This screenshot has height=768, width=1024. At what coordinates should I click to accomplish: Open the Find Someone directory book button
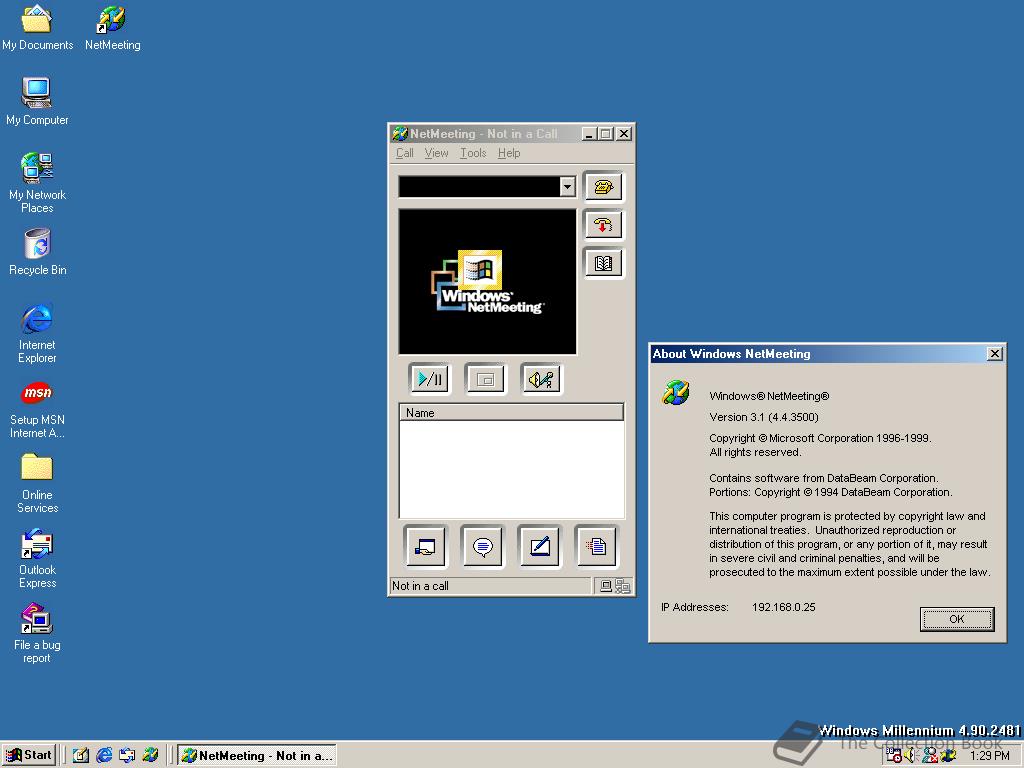[603, 263]
